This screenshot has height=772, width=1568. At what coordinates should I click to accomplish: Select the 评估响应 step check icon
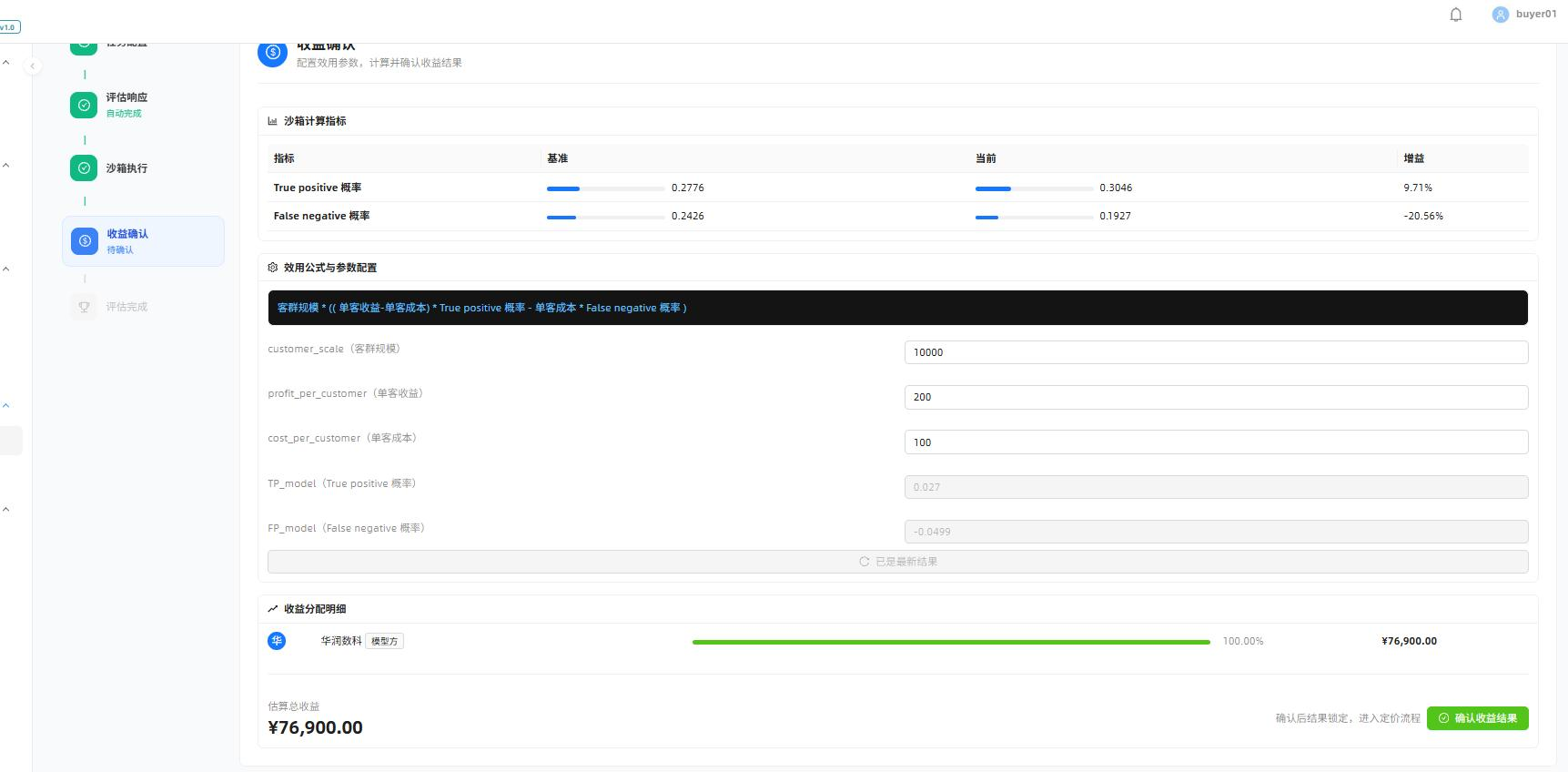pos(84,105)
